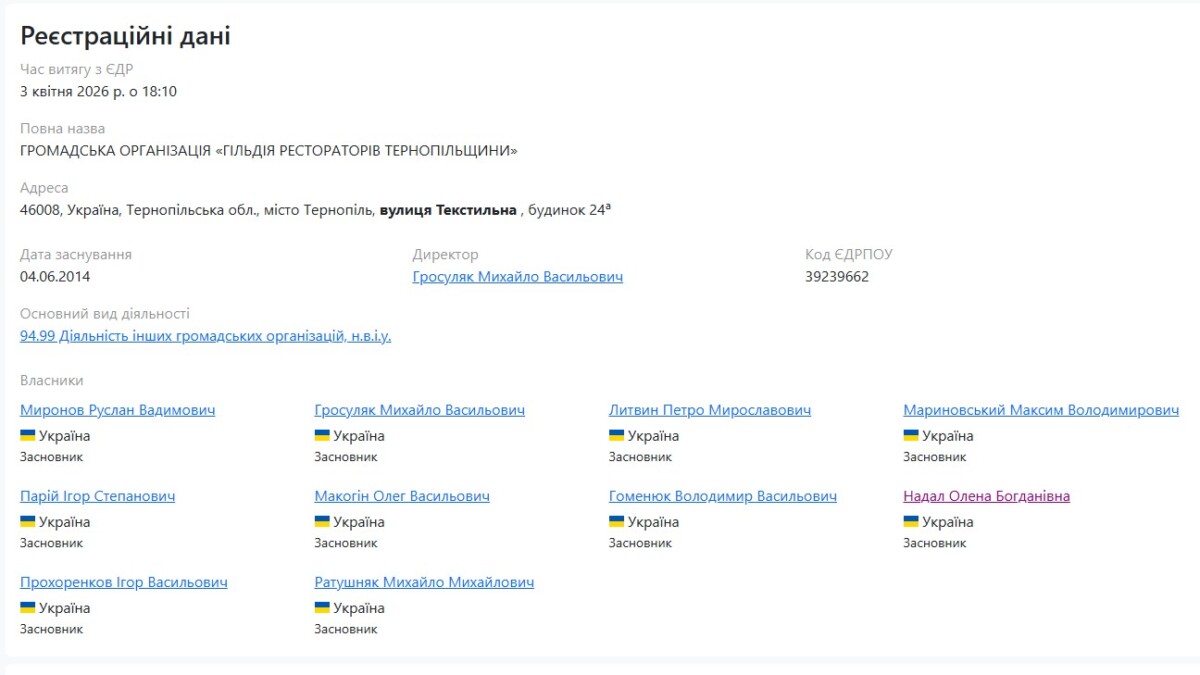Open director link Гросуляк Михайло Васильович
Image resolution: width=1200 pixels, height=675 pixels.
pos(517,277)
